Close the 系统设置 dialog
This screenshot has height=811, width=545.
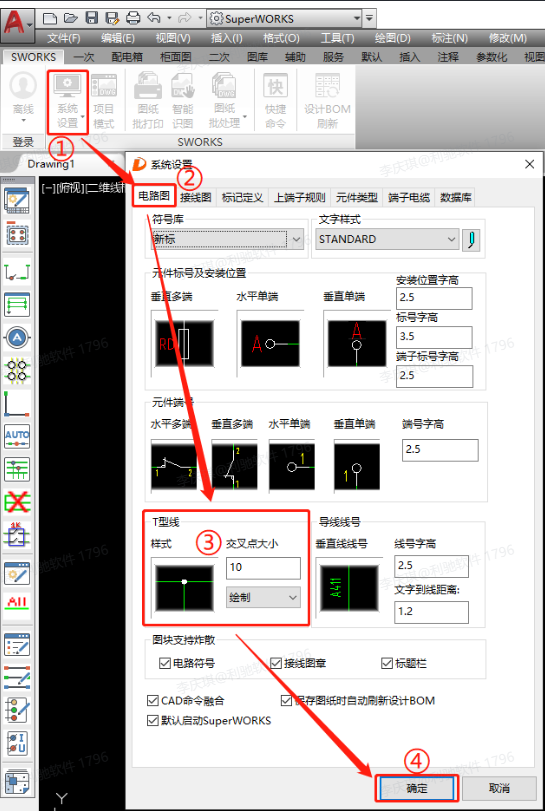529,164
